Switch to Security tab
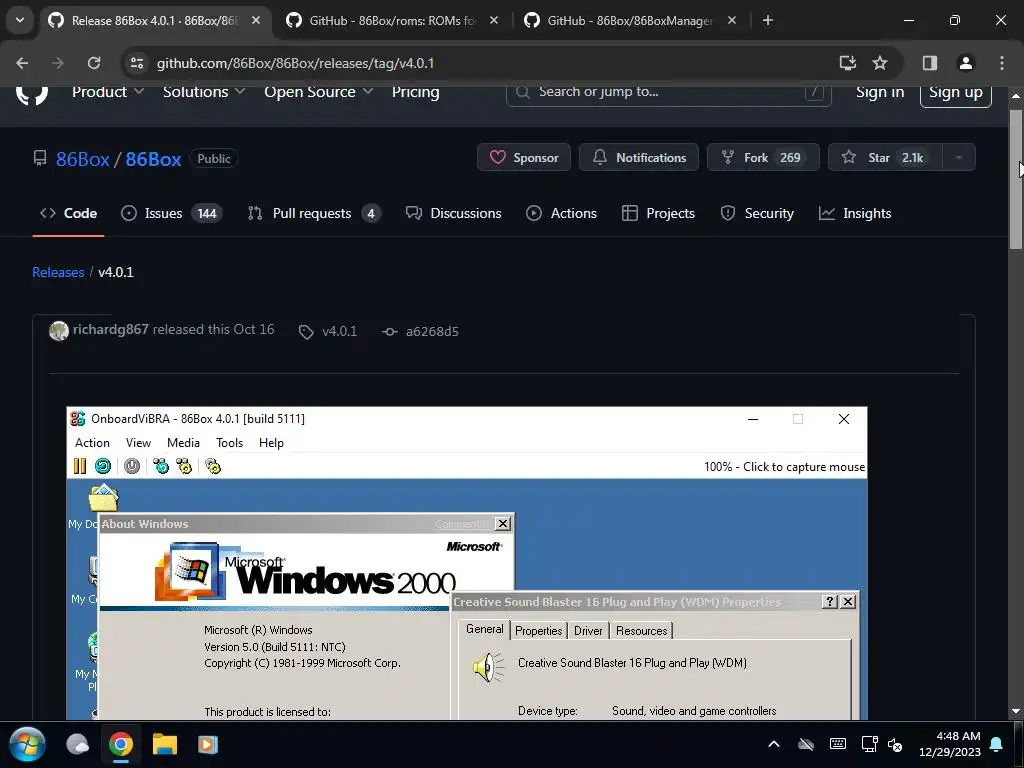 757,214
